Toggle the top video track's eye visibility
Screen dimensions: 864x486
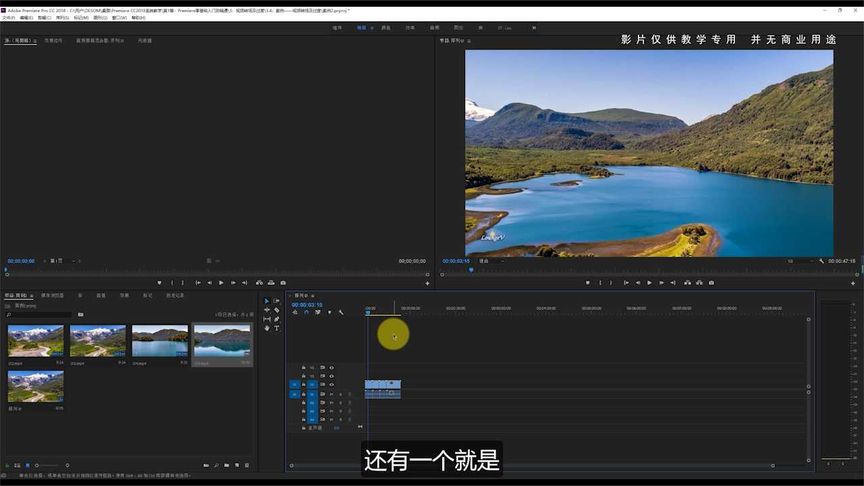(x=331, y=368)
